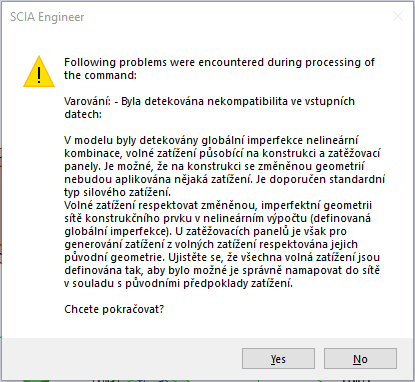Click the 'globální imperfekce). U zatěžovacích' line
This screenshot has height=382, width=415.
[x=205, y=231]
